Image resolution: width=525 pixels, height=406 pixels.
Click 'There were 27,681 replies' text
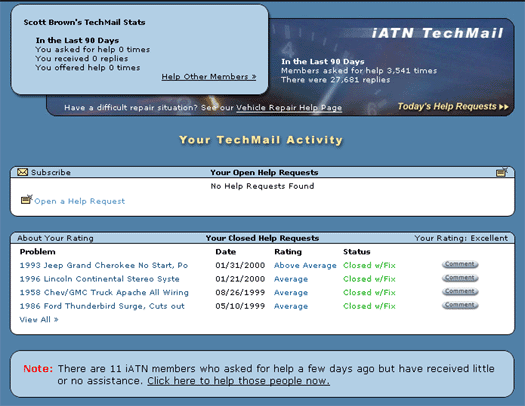335,80
